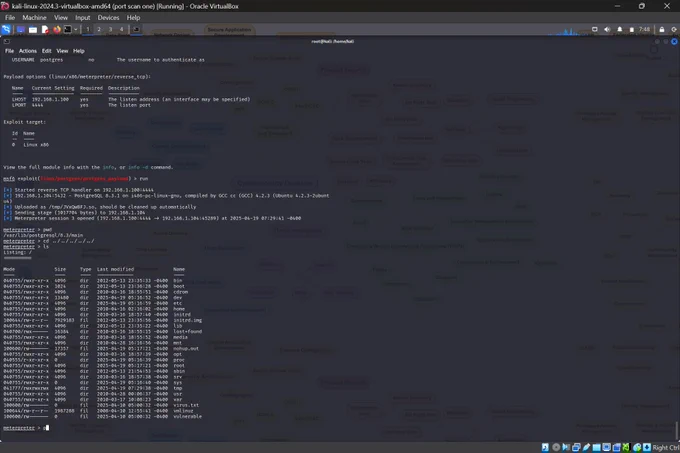Open VirtualBox Input menu
The width and height of the screenshot is (680, 453).
coord(82,18)
